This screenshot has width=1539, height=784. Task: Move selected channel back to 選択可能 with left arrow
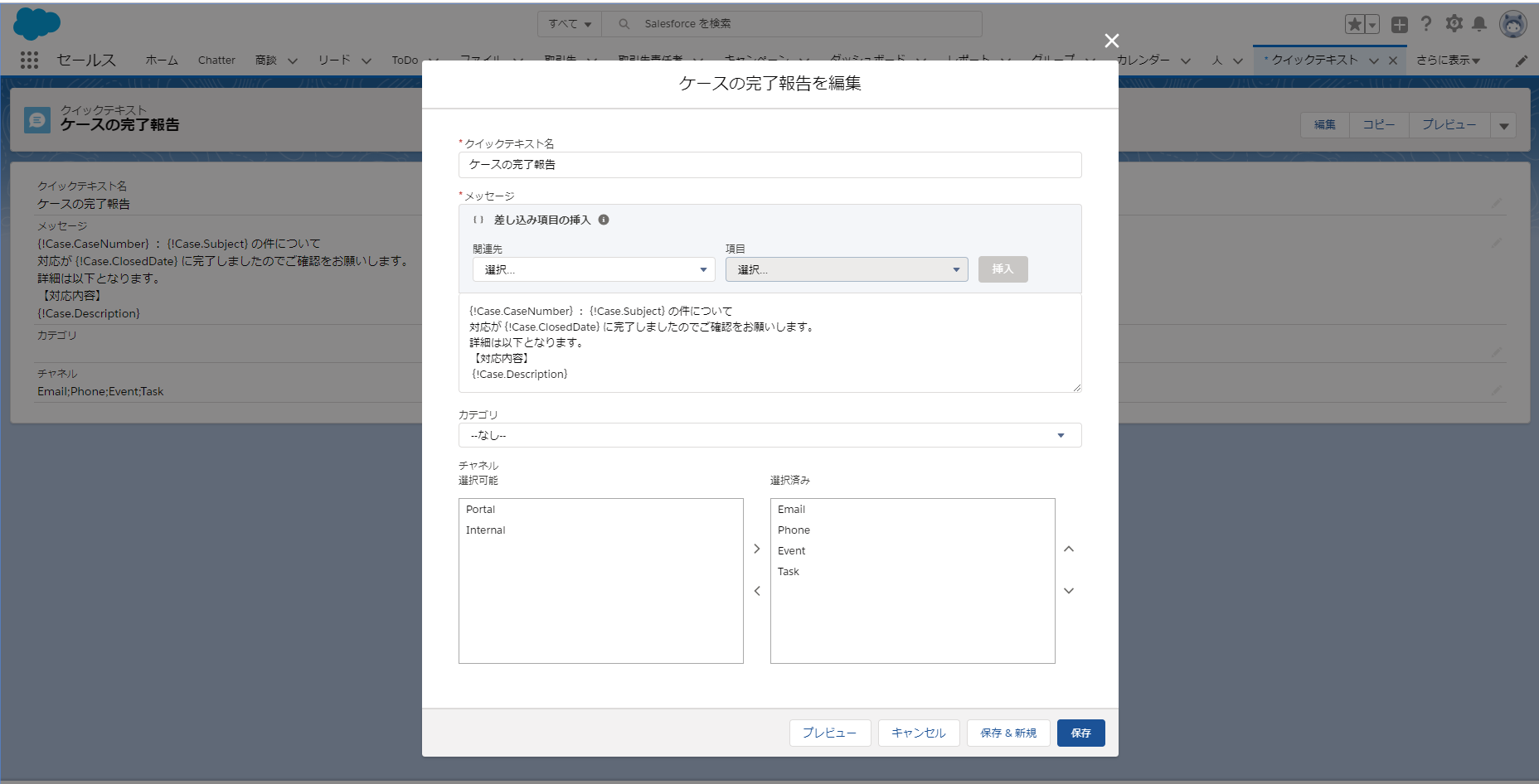point(757,591)
